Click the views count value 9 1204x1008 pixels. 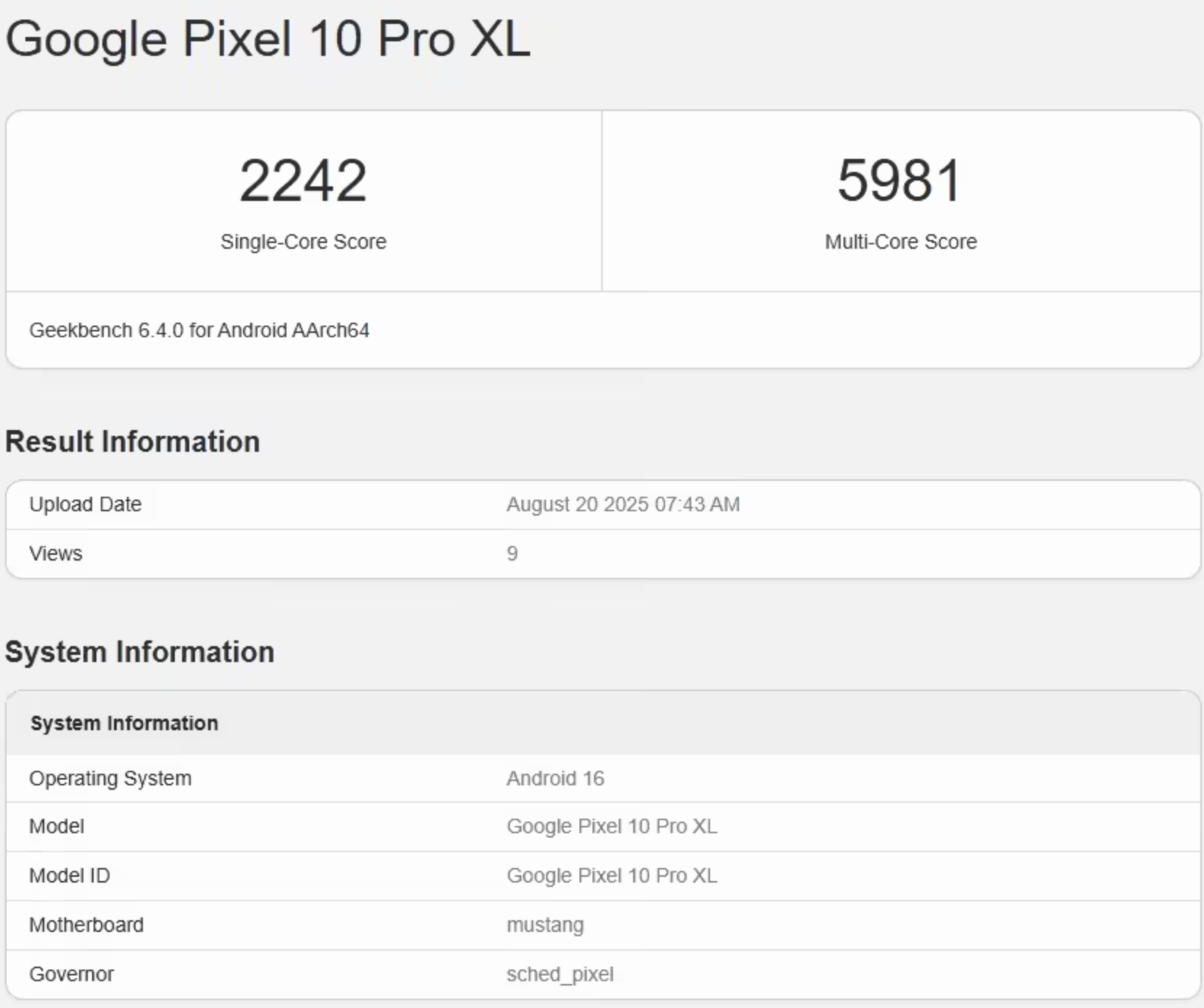[512, 554]
